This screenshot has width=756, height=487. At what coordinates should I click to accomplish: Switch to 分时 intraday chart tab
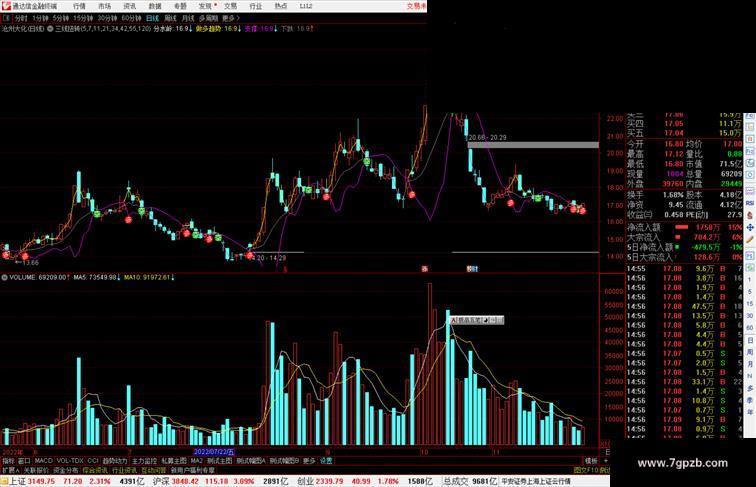tap(21, 18)
